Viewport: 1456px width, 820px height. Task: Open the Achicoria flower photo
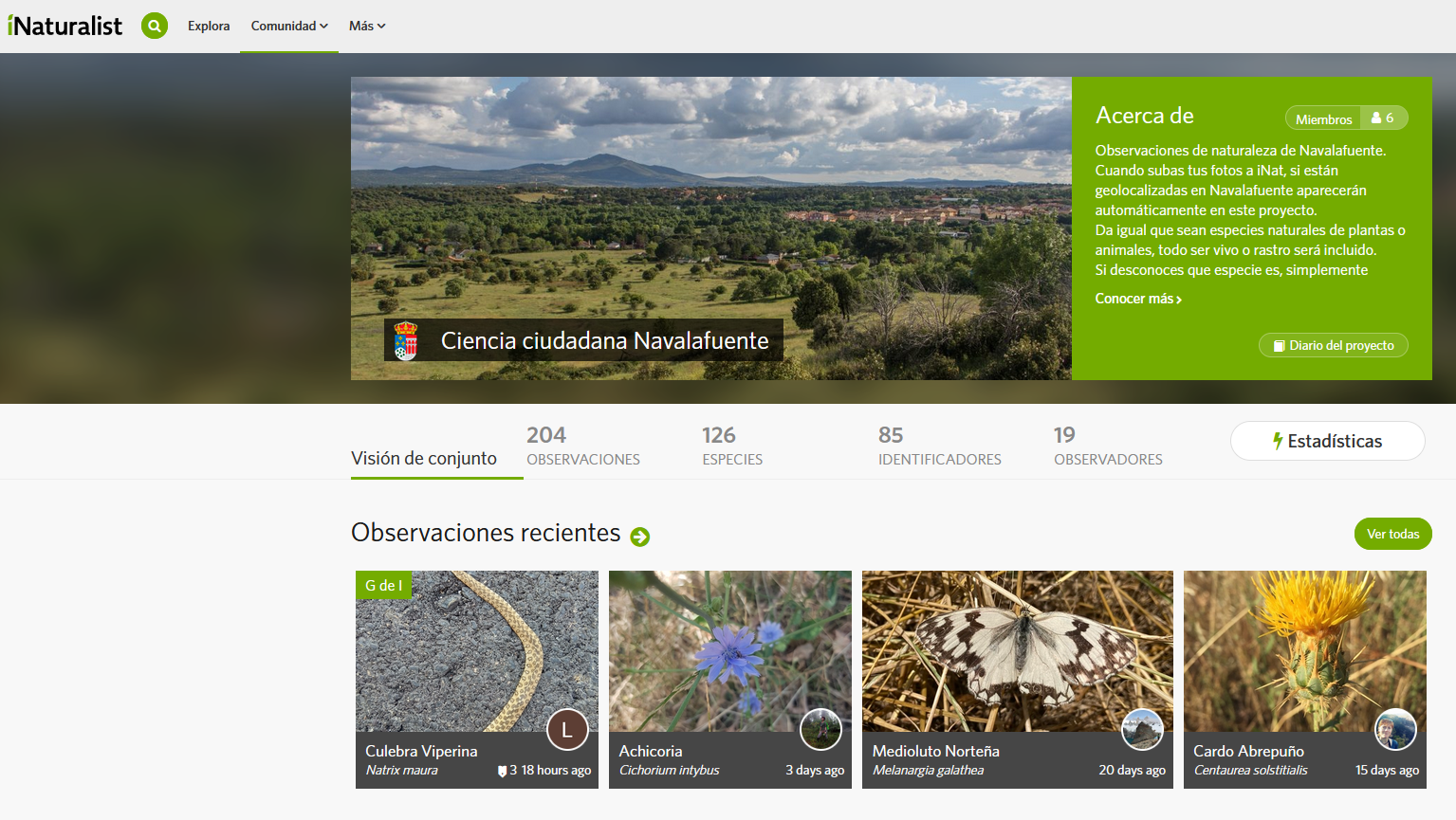[730, 651]
